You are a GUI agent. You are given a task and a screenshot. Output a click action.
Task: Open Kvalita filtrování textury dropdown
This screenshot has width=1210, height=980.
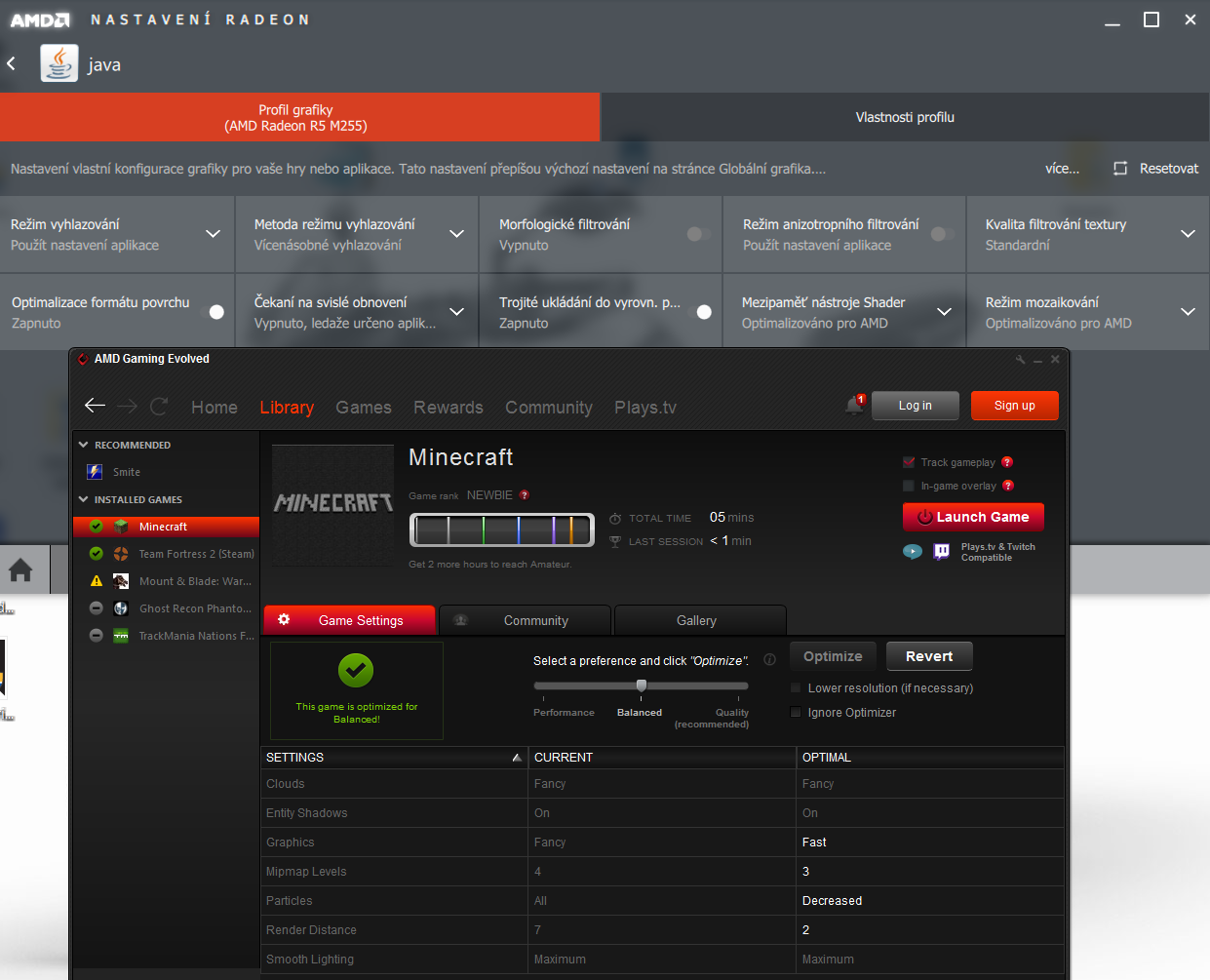(x=1188, y=234)
